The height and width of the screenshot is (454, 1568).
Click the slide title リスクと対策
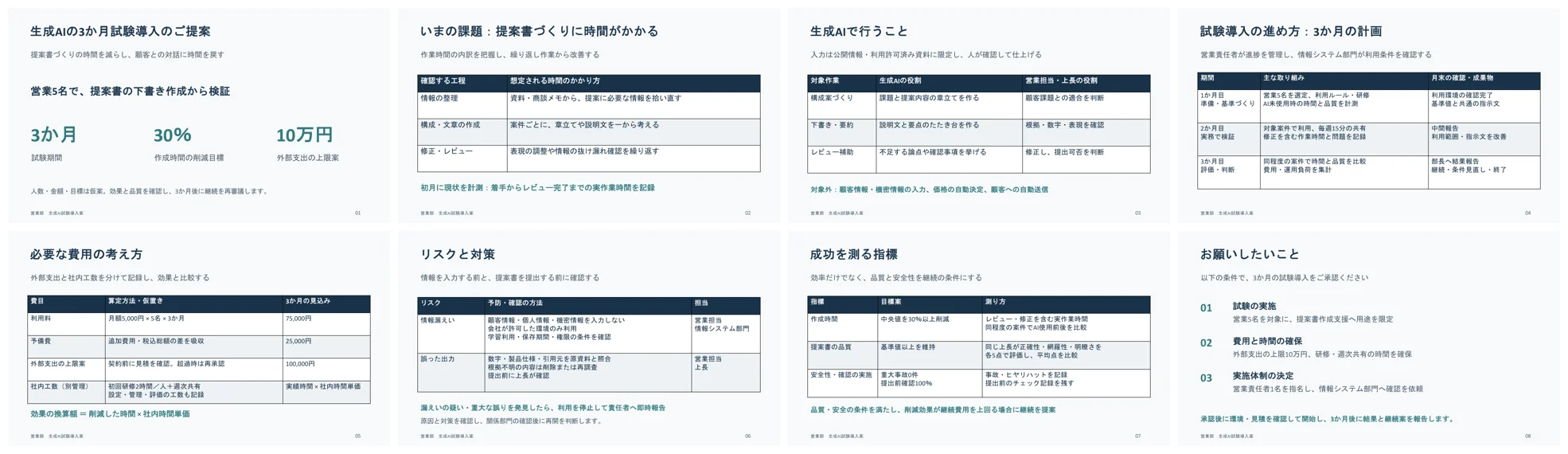[x=458, y=255]
